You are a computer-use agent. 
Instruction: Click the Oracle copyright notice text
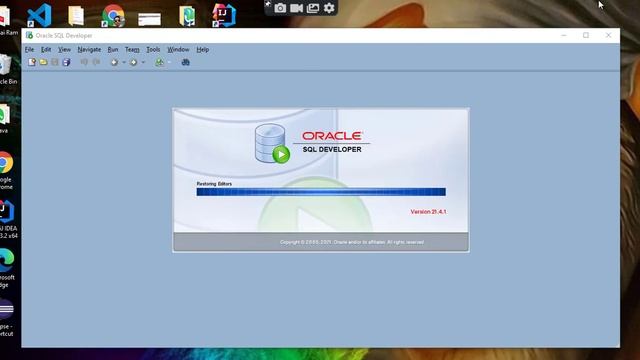352,242
